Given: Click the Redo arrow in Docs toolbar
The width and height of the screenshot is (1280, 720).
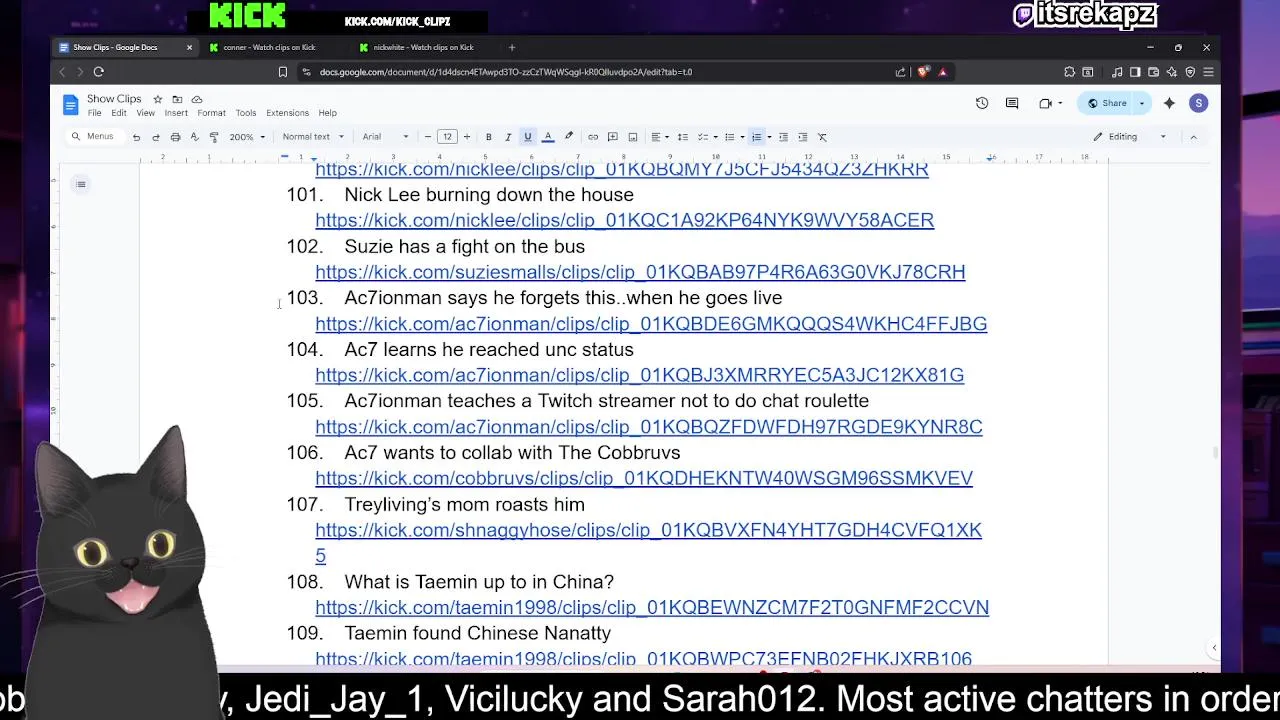Looking at the screenshot, I should coord(155,137).
